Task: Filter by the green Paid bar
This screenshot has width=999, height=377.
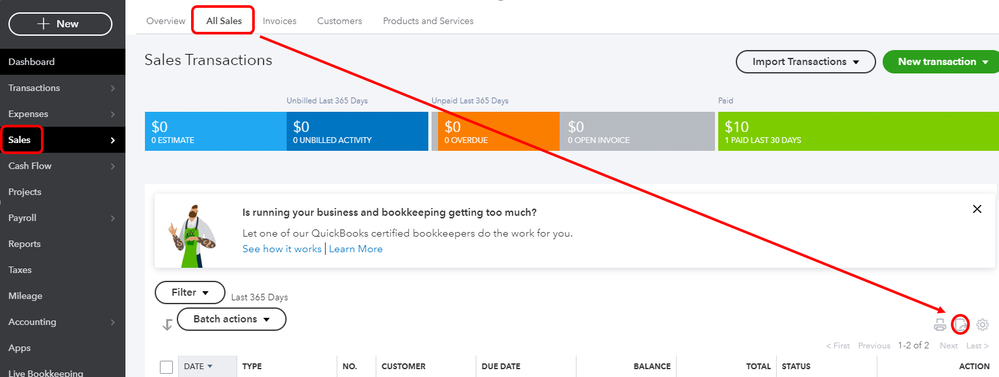Action: point(858,132)
